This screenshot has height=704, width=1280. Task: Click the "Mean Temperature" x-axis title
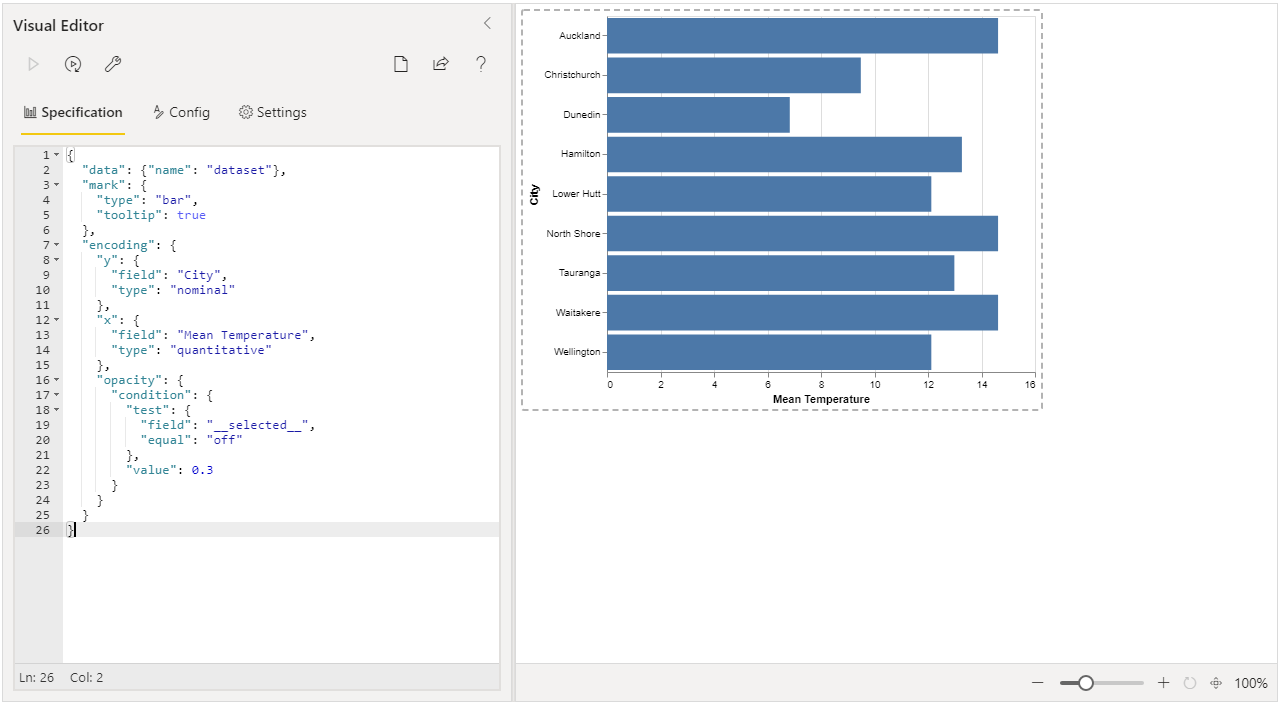[821, 399]
